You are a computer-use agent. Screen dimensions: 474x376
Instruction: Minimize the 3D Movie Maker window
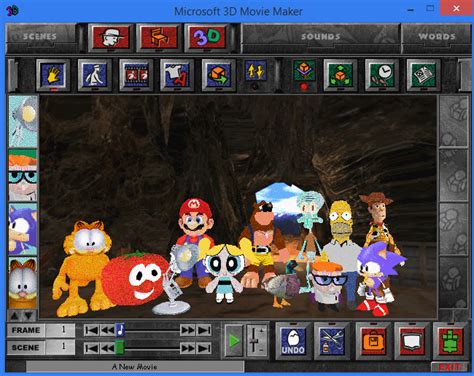coord(411,10)
